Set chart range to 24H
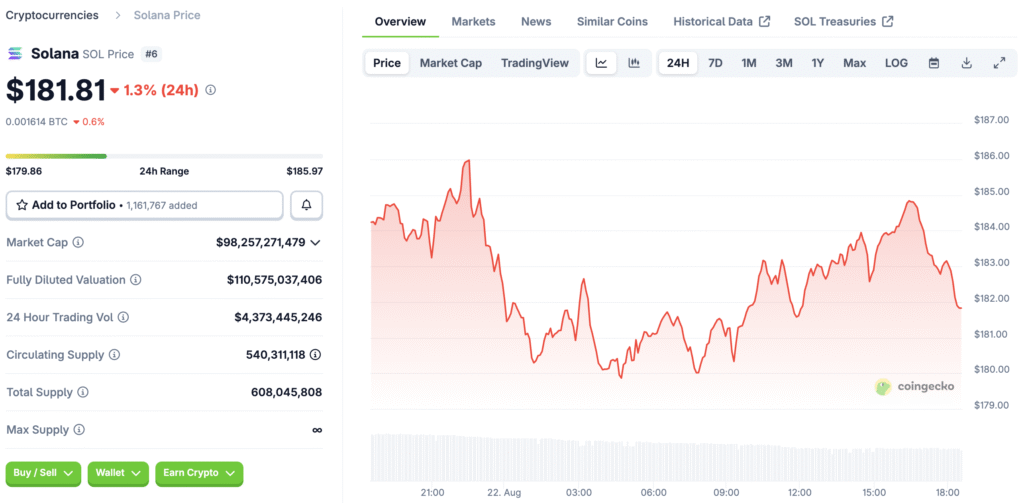 678,63
